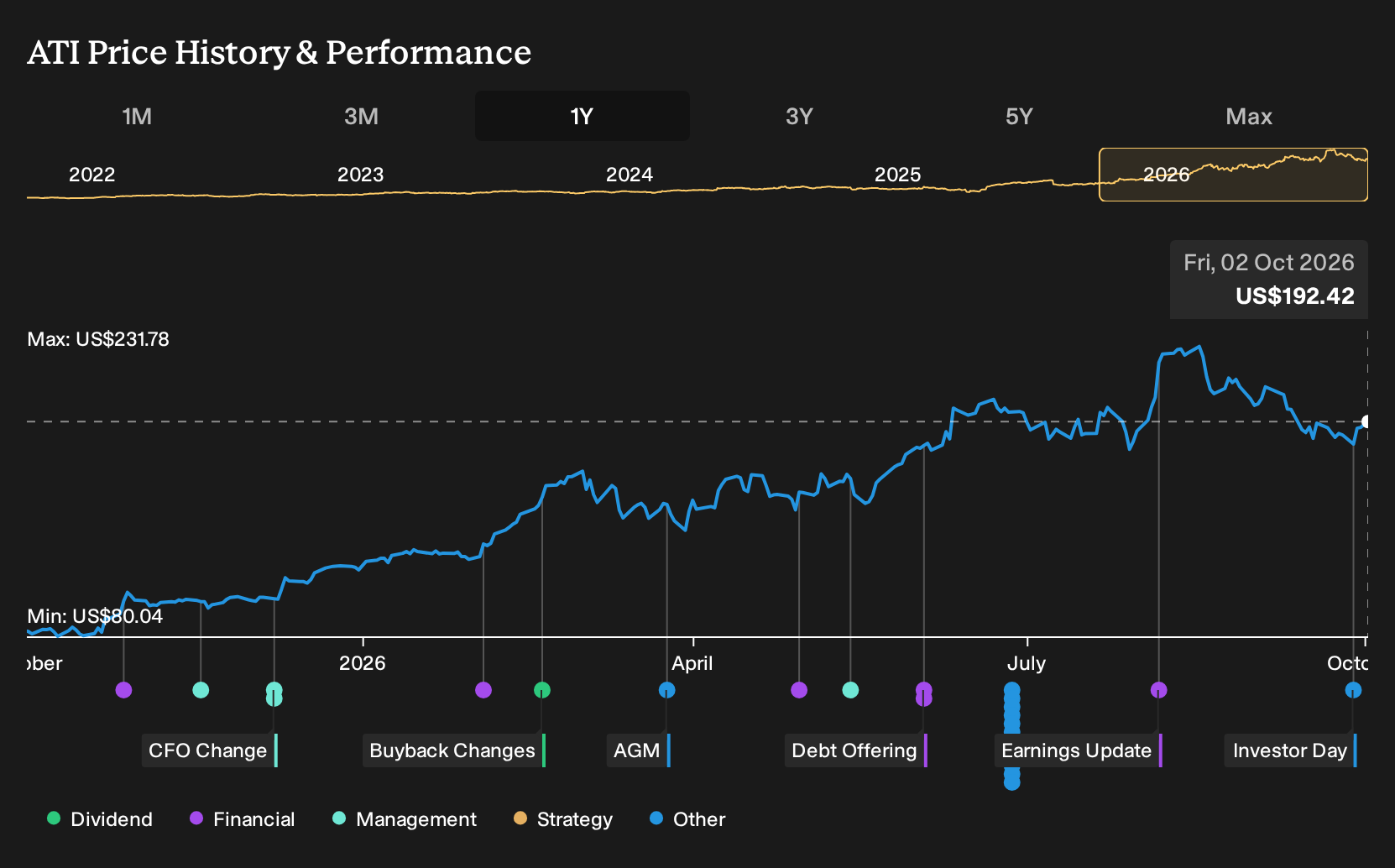This screenshot has height=868, width=1395.
Task: Toggle the Other legend filter
Action: coord(687,819)
